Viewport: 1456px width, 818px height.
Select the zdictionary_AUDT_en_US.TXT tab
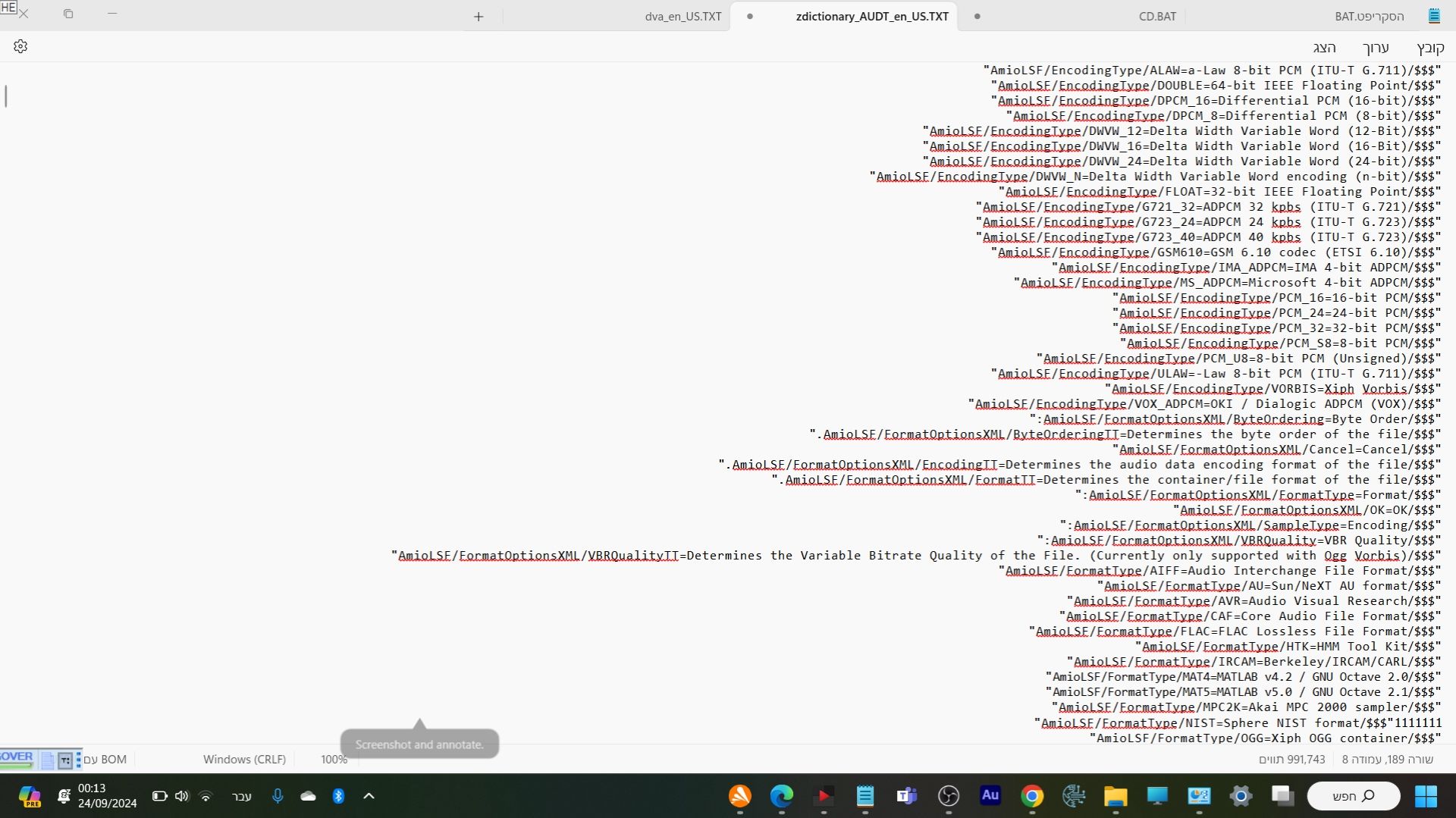(x=872, y=17)
